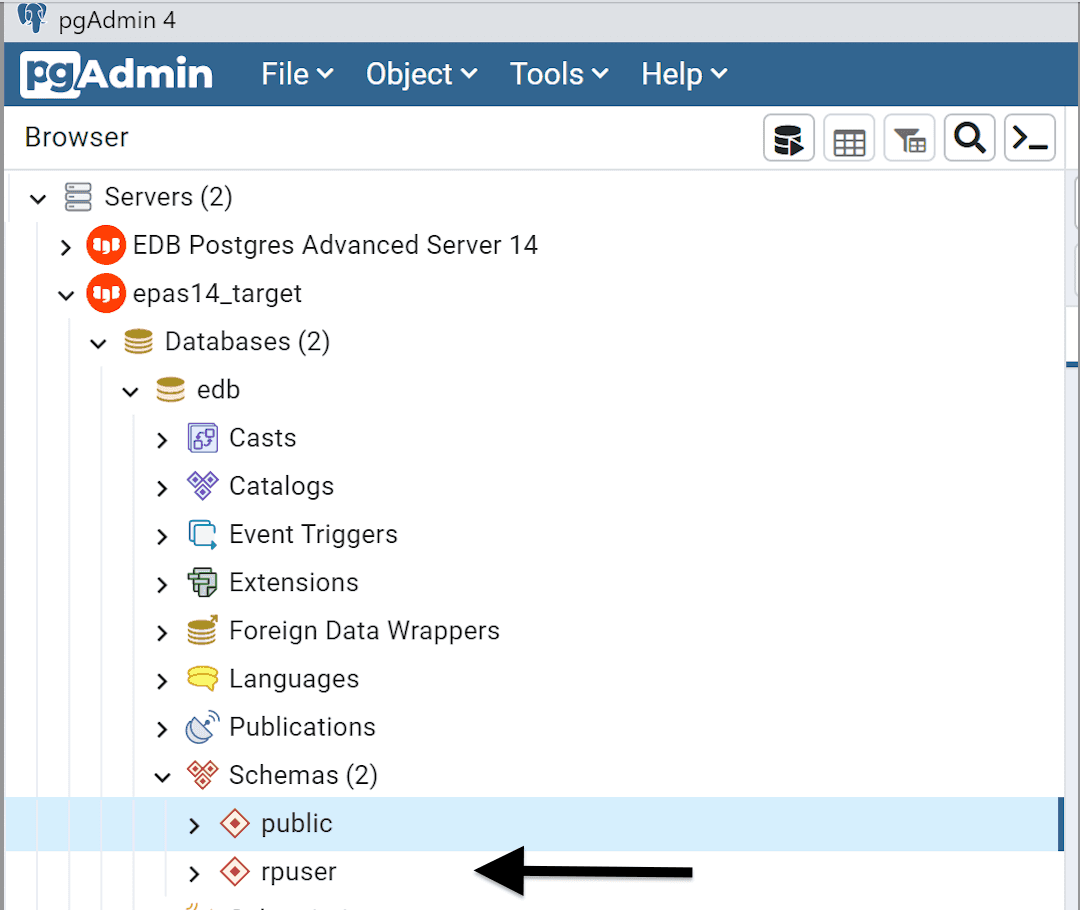Expand the rpuser schema node
This screenshot has height=910, width=1080.
coord(194,873)
